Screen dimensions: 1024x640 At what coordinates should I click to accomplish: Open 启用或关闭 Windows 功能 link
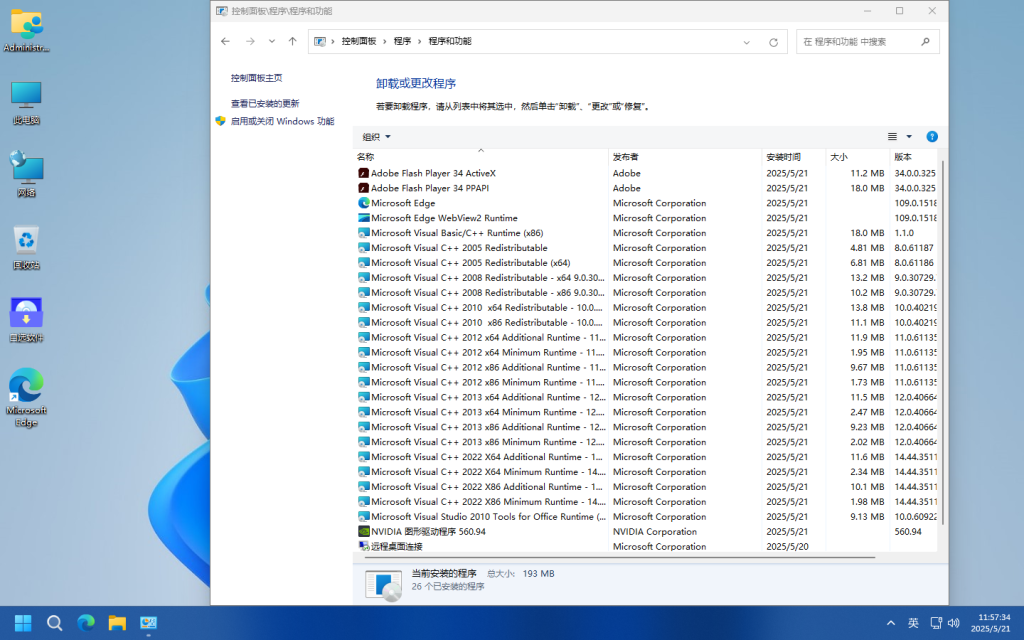(282, 121)
